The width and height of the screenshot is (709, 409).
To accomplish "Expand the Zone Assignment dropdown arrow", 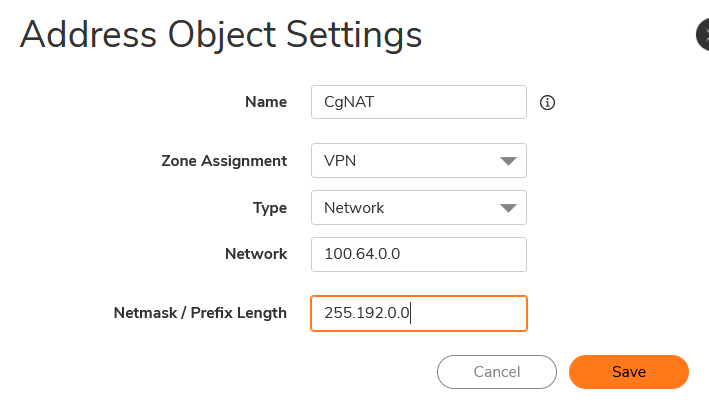I will tap(508, 160).
